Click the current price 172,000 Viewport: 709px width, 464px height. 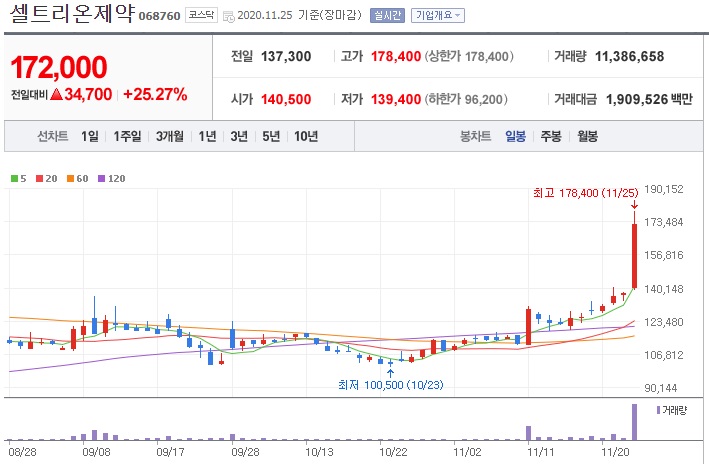pos(59,67)
